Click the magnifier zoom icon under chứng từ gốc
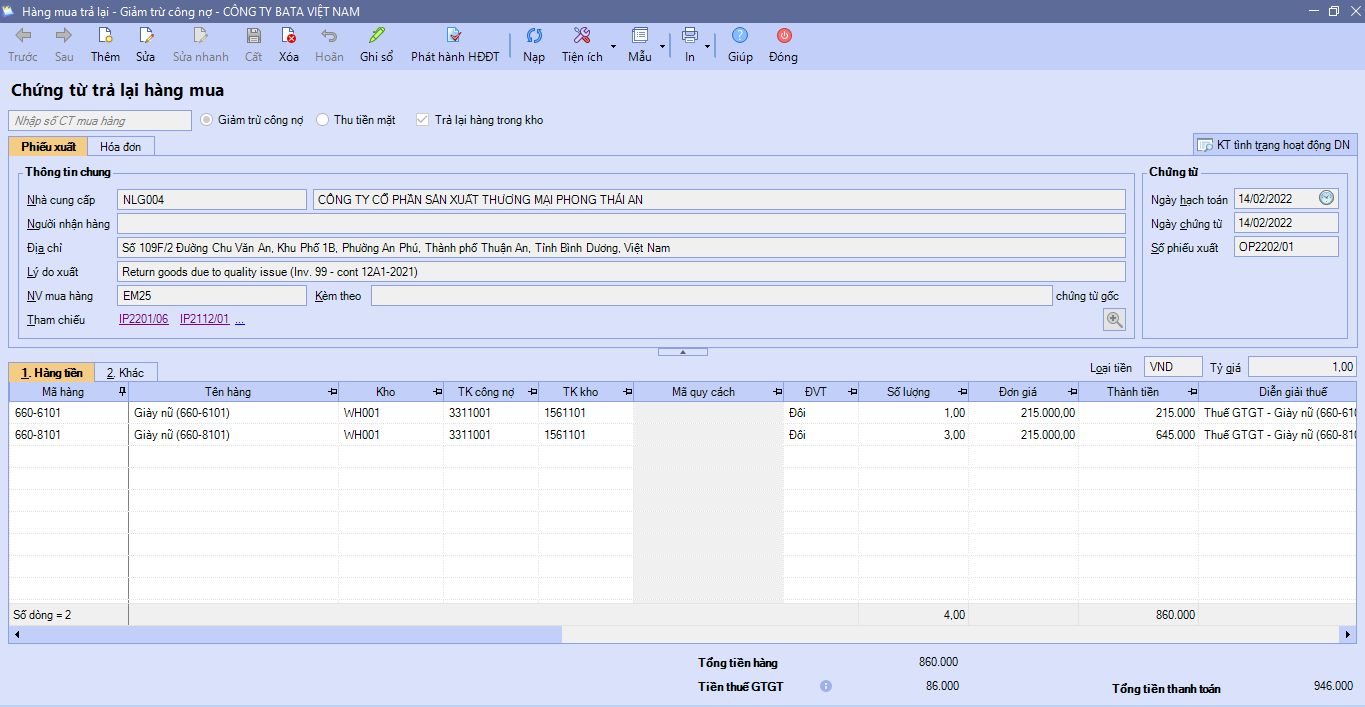Screen dimensions: 1365x707 [1114, 319]
